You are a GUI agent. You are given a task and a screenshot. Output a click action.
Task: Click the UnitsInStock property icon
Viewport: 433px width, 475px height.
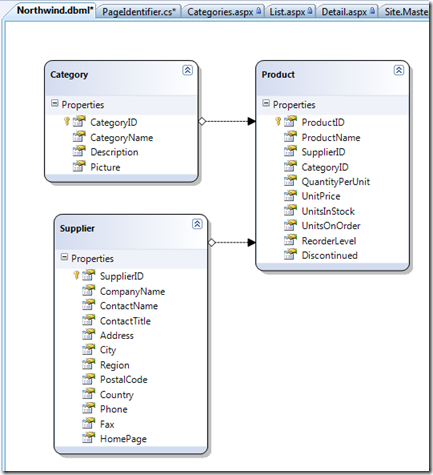point(290,211)
